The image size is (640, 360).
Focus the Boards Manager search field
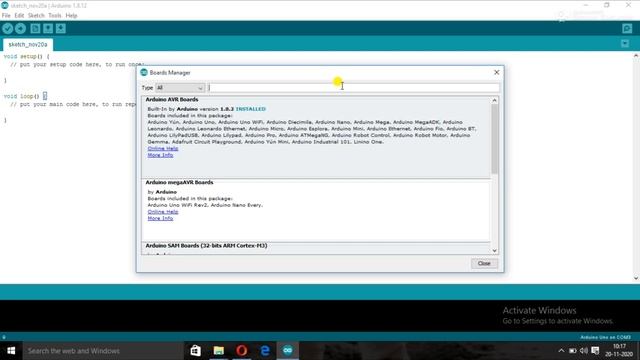coord(353,88)
